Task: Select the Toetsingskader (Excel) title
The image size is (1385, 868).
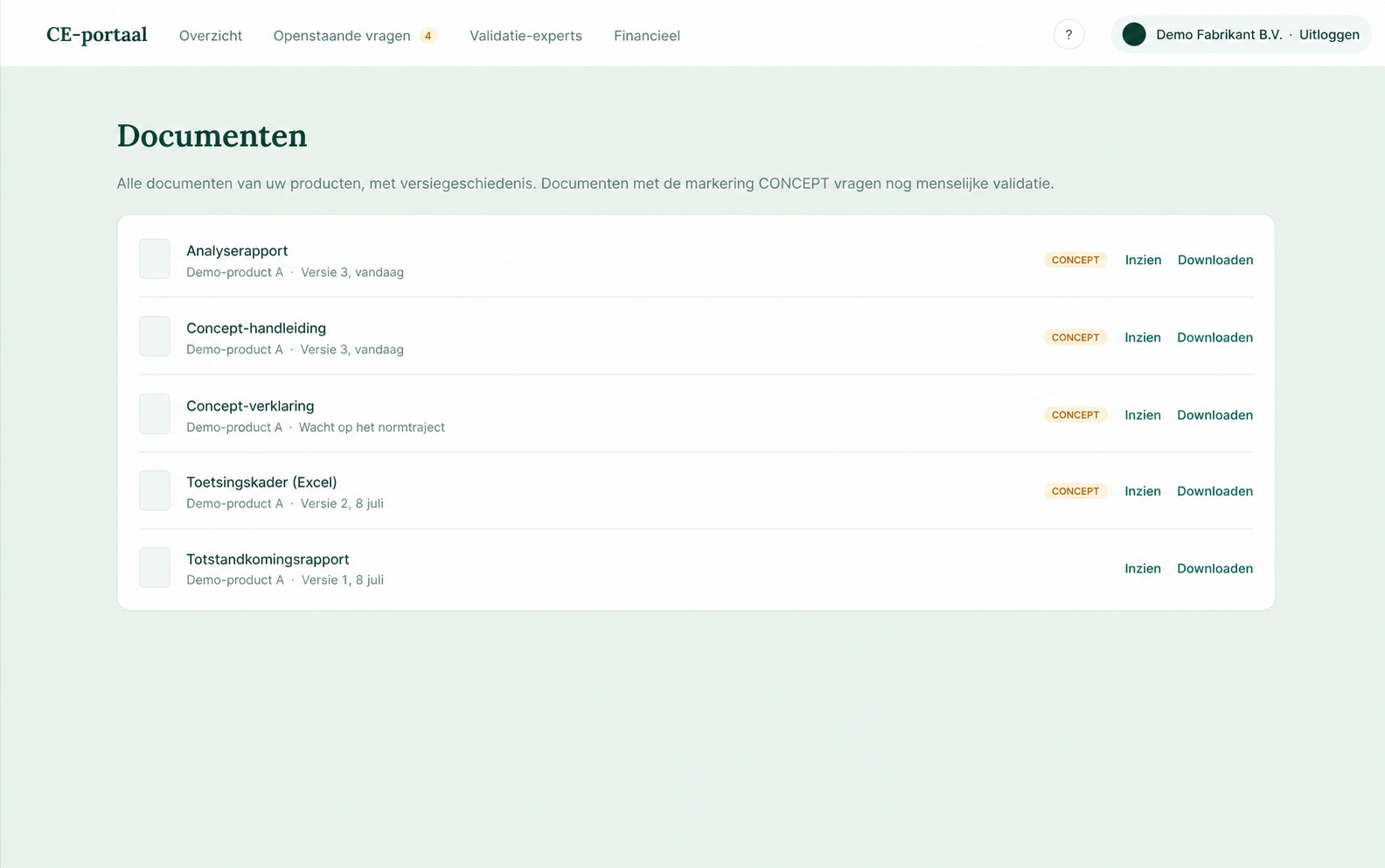Action: (x=261, y=483)
